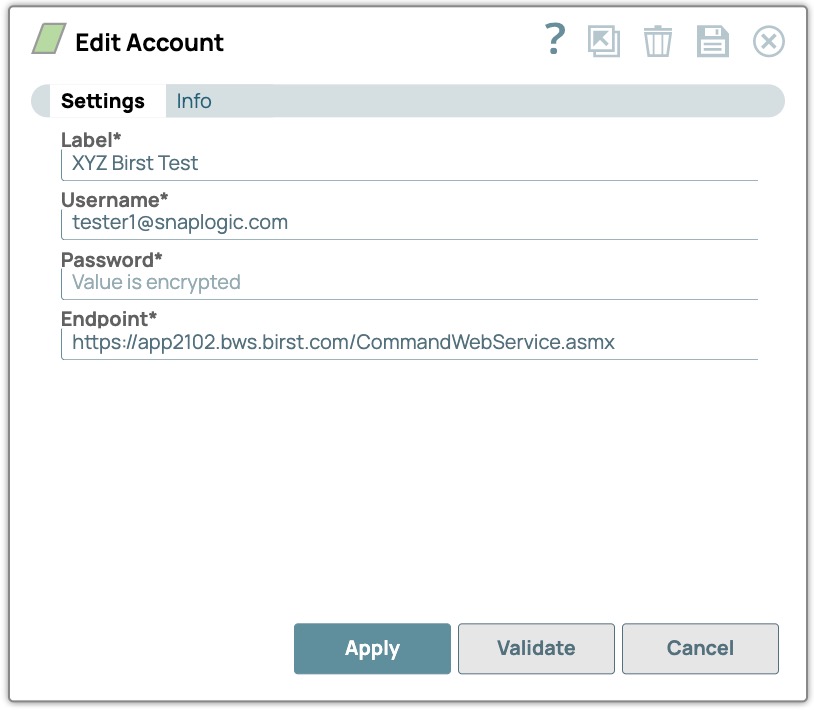This screenshot has width=814, height=710.
Task: Click the Edit Account dialog header
Action: 148,42
